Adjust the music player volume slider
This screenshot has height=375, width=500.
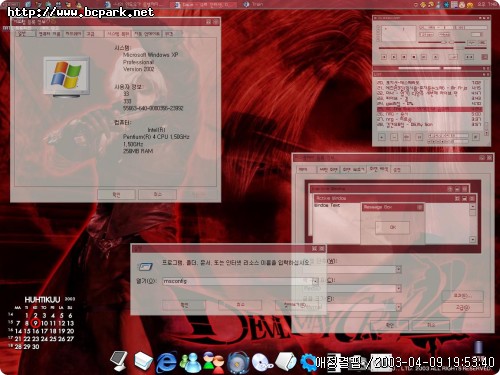coord(433,42)
